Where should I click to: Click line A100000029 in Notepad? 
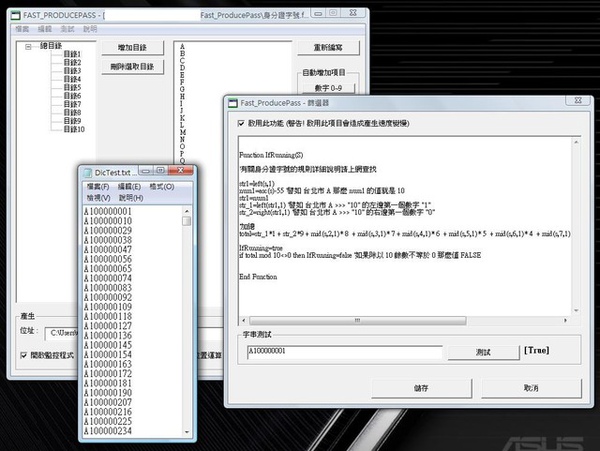coord(108,231)
